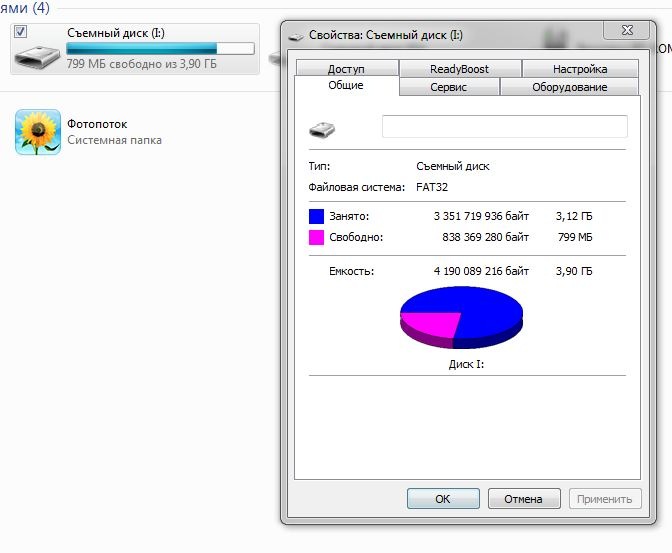Click the magenta Свободно color swatch
The height and width of the screenshot is (553, 672).
click(x=316, y=237)
